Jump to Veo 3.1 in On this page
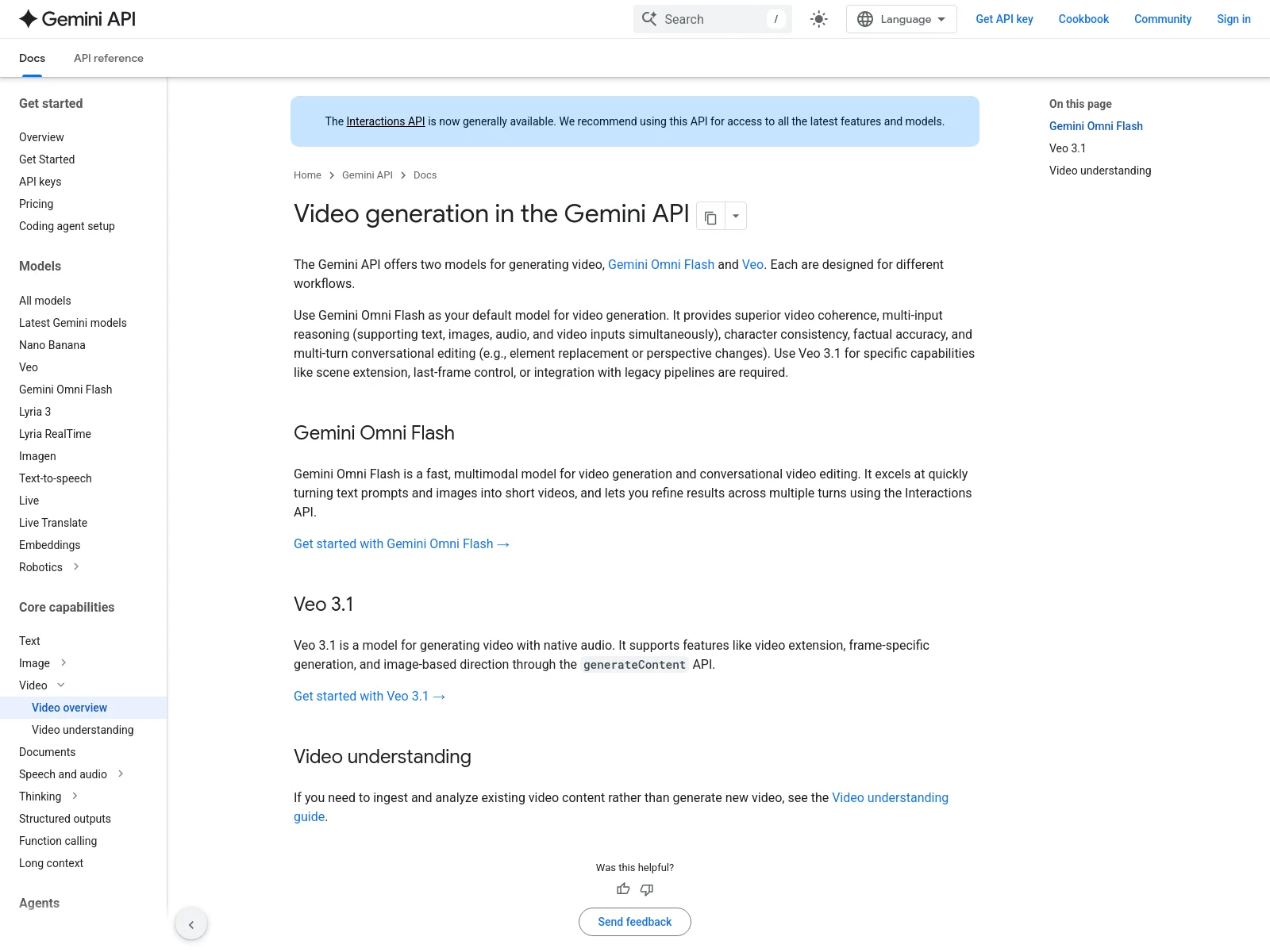1270x952 pixels. [x=1068, y=148]
